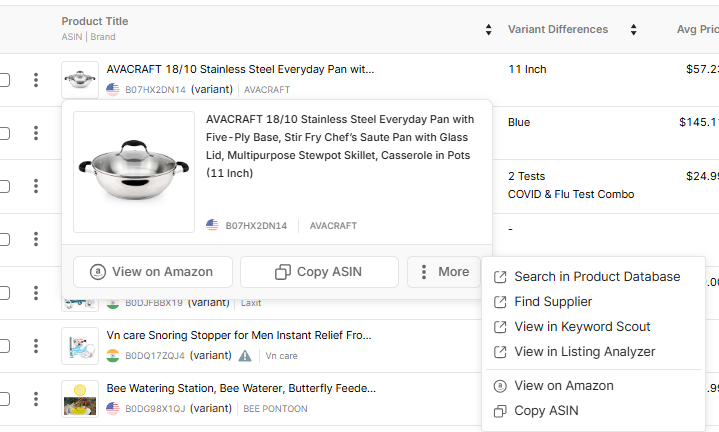This screenshot has height=432, width=719.
Task: Select Find Supplier from the menu
Action: click(x=593, y=301)
